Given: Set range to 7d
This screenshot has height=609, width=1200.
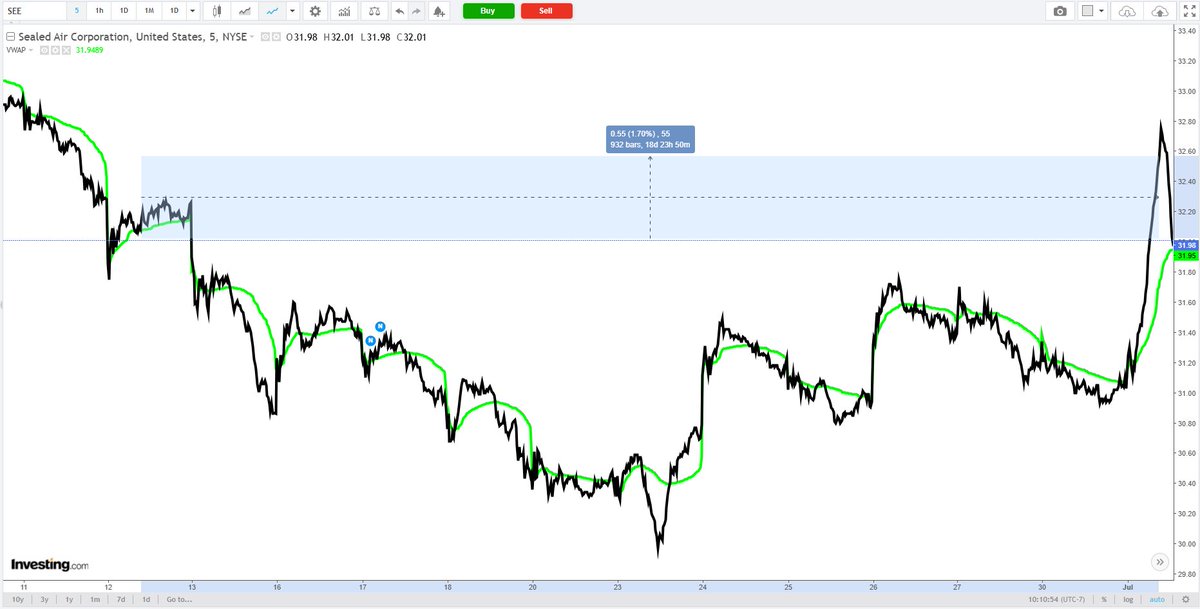Looking at the screenshot, I should point(120,600).
